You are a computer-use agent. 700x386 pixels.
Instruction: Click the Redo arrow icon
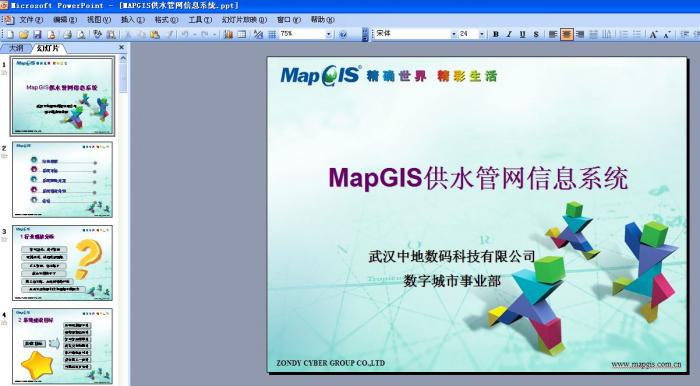(x=204, y=34)
